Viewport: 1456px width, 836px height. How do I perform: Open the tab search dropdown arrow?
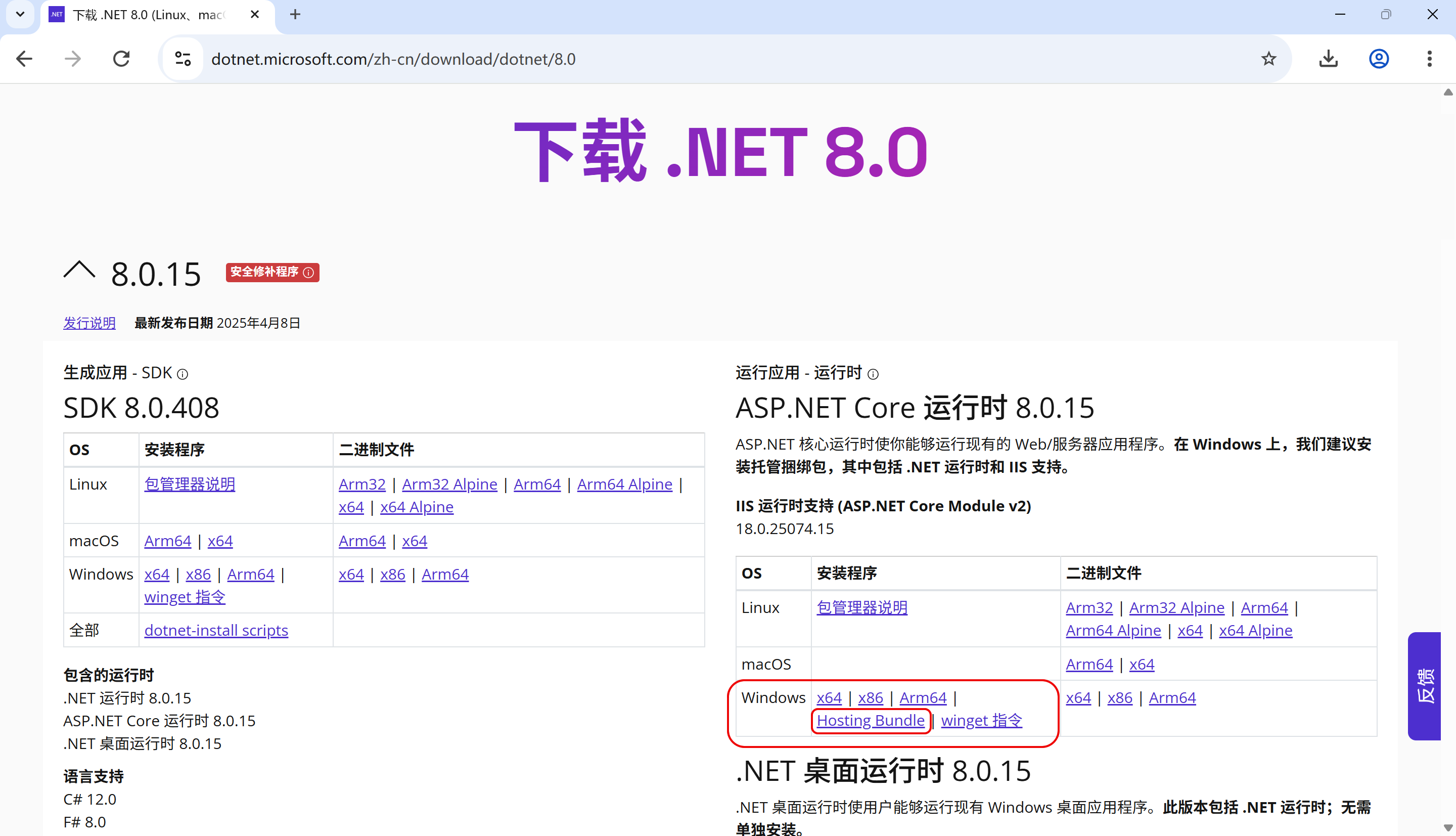coord(20,14)
